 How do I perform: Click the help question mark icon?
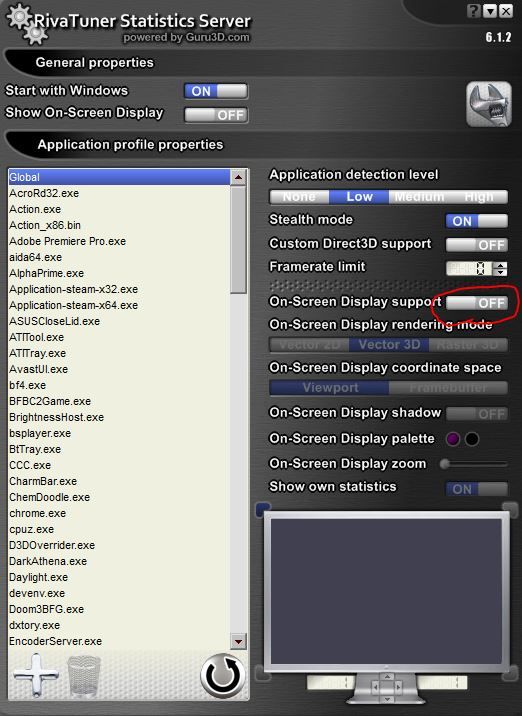474,11
